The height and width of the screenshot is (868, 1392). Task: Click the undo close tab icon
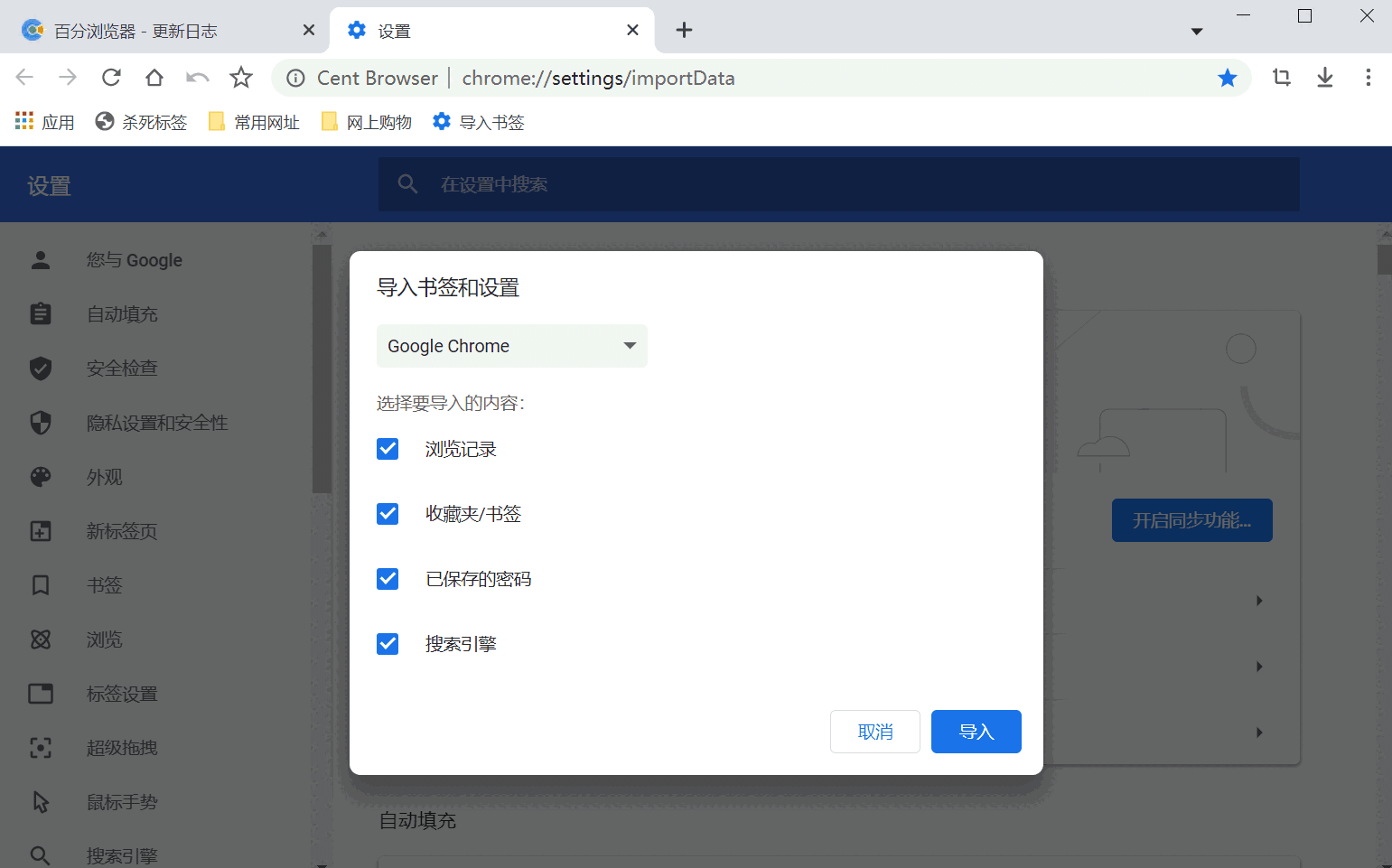[x=198, y=78]
